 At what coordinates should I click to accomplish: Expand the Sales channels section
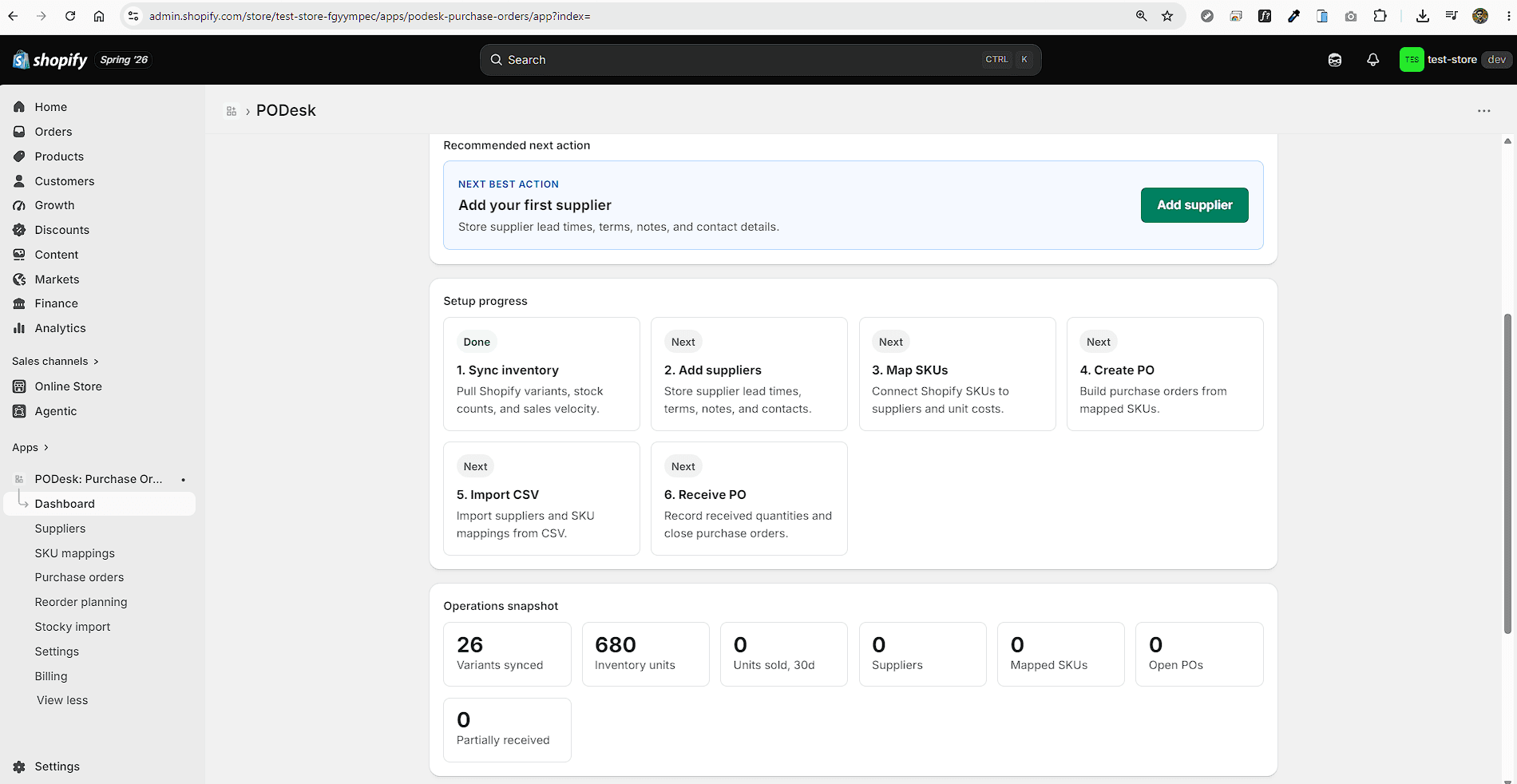pyautogui.click(x=55, y=362)
